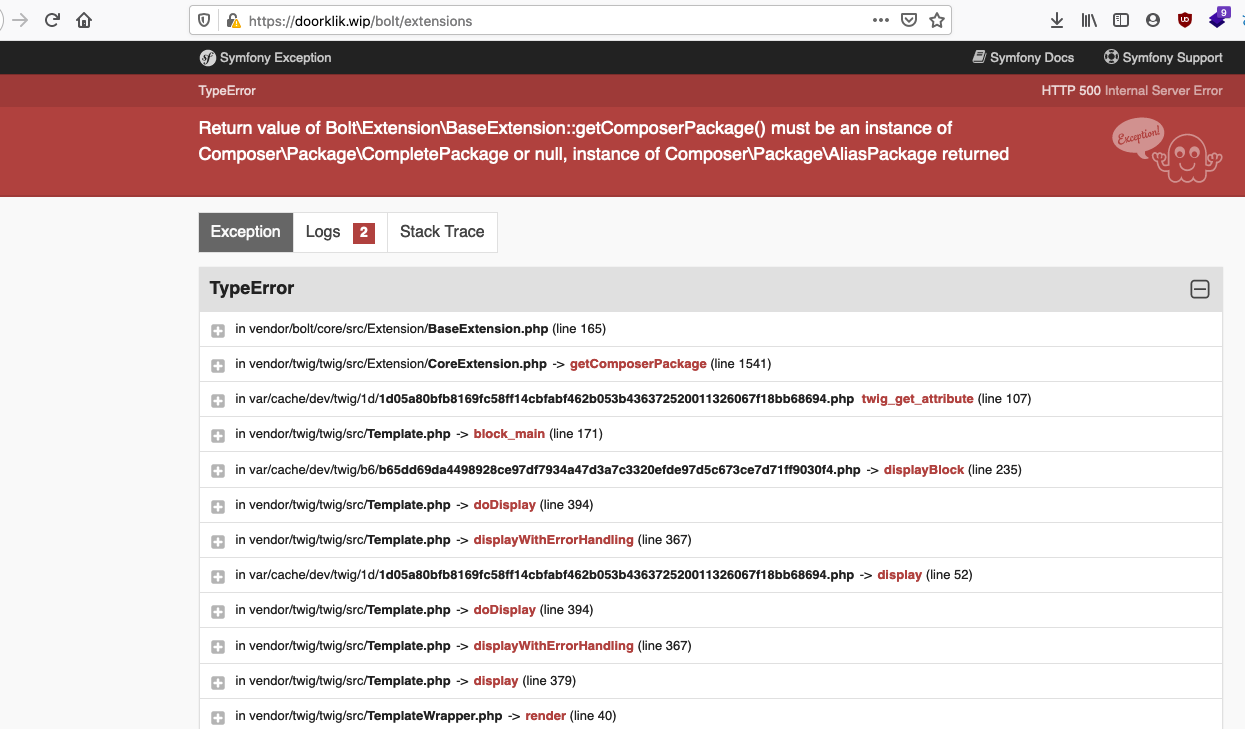Viewport: 1245px width, 729px height.
Task: Switch to the Stack Trace tab
Action: [442, 232]
